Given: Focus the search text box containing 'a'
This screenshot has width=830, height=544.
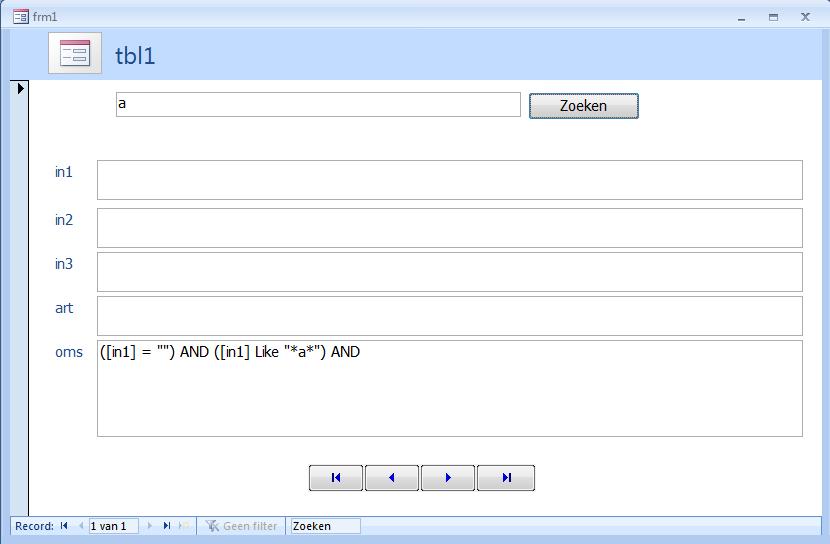Looking at the screenshot, I should 318,104.
